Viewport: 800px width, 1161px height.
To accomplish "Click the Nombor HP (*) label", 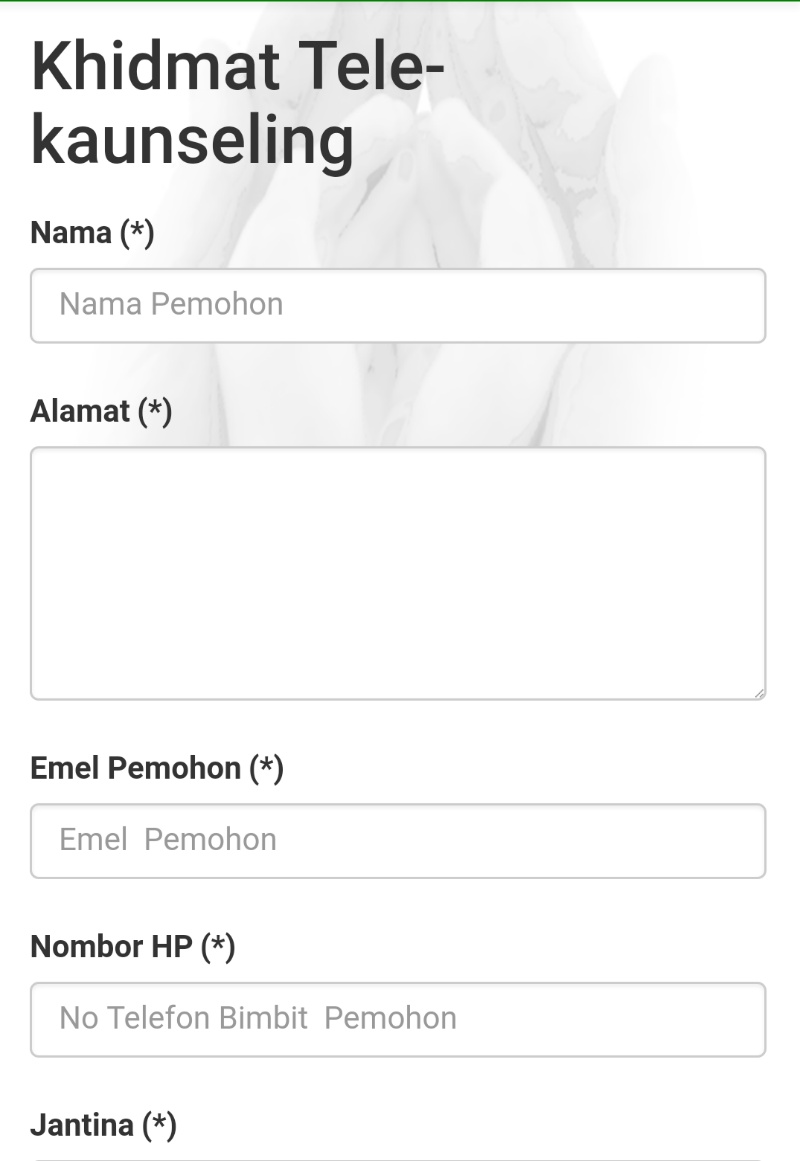I will [x=133, y=946].
